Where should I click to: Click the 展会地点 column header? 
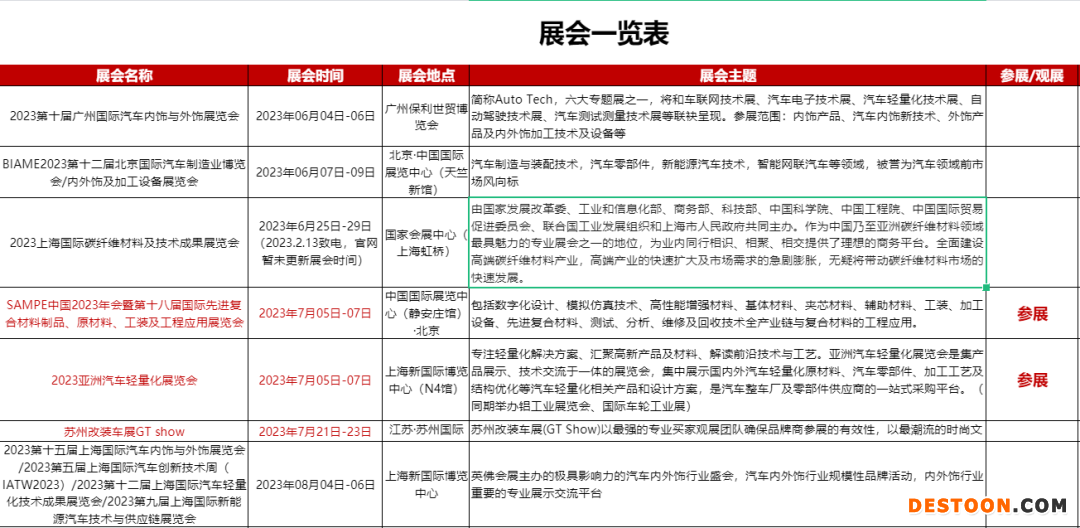pos(426,76)
